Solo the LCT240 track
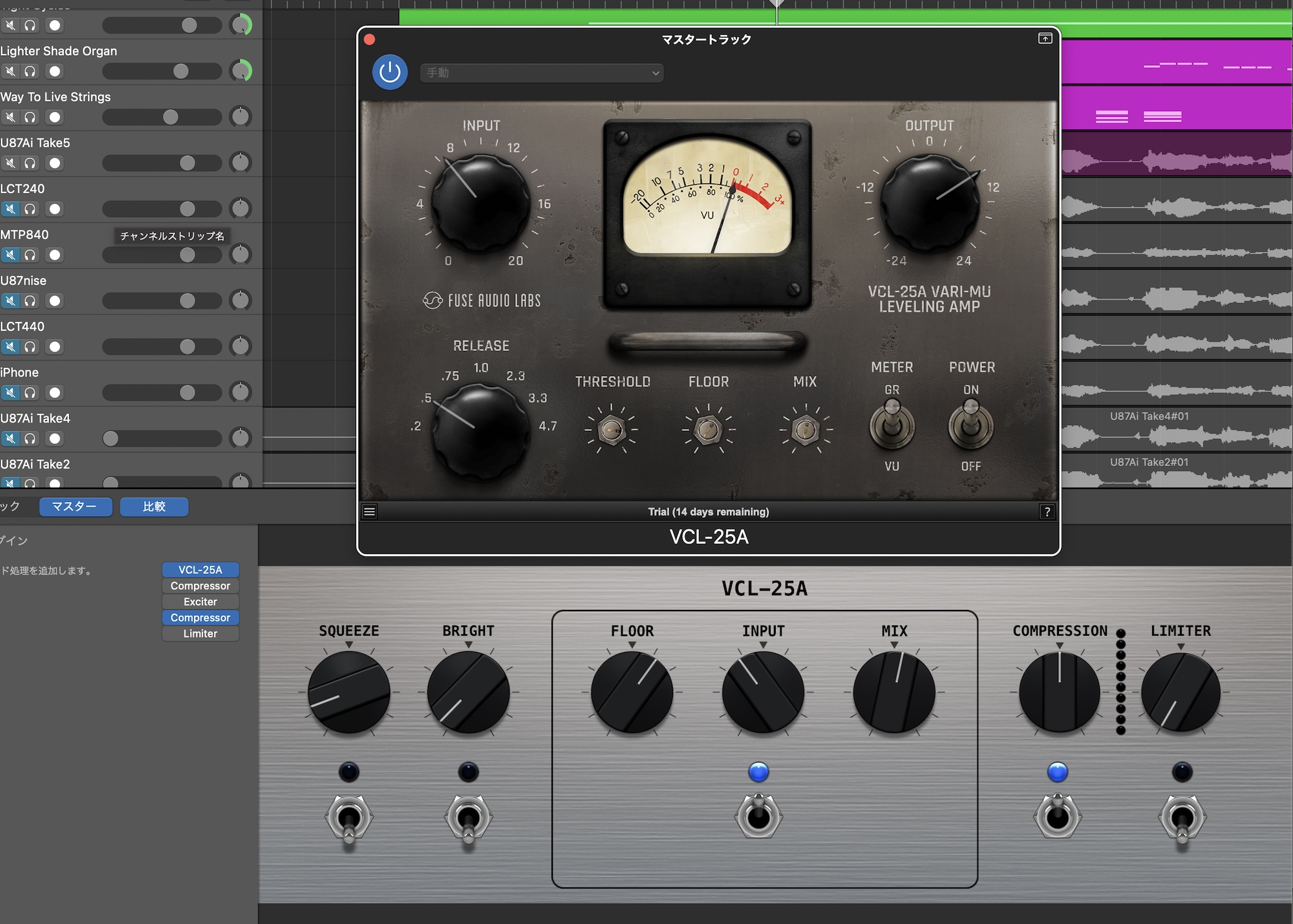 click(x=30, y=209)
